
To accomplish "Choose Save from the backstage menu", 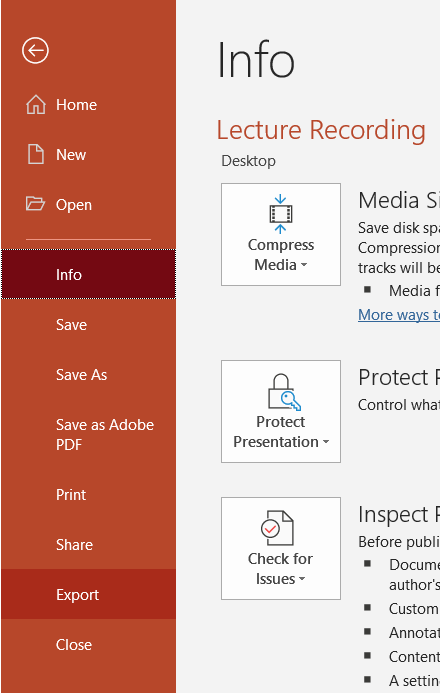I will [88, 325].
